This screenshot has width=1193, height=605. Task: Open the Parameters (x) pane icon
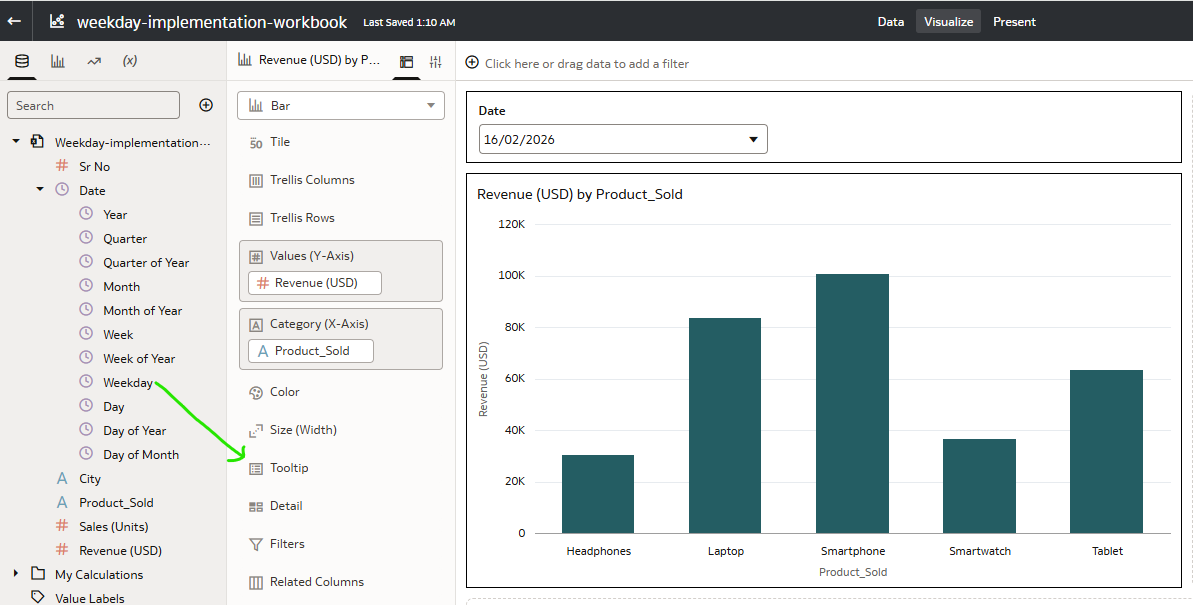point(130,61)
